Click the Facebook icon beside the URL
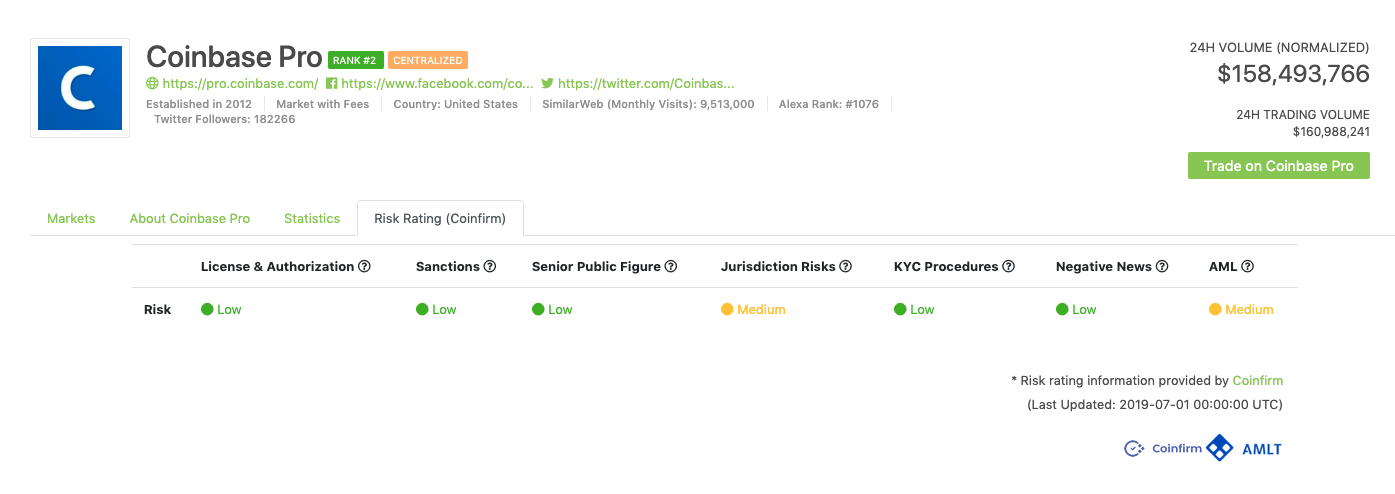 332,84
